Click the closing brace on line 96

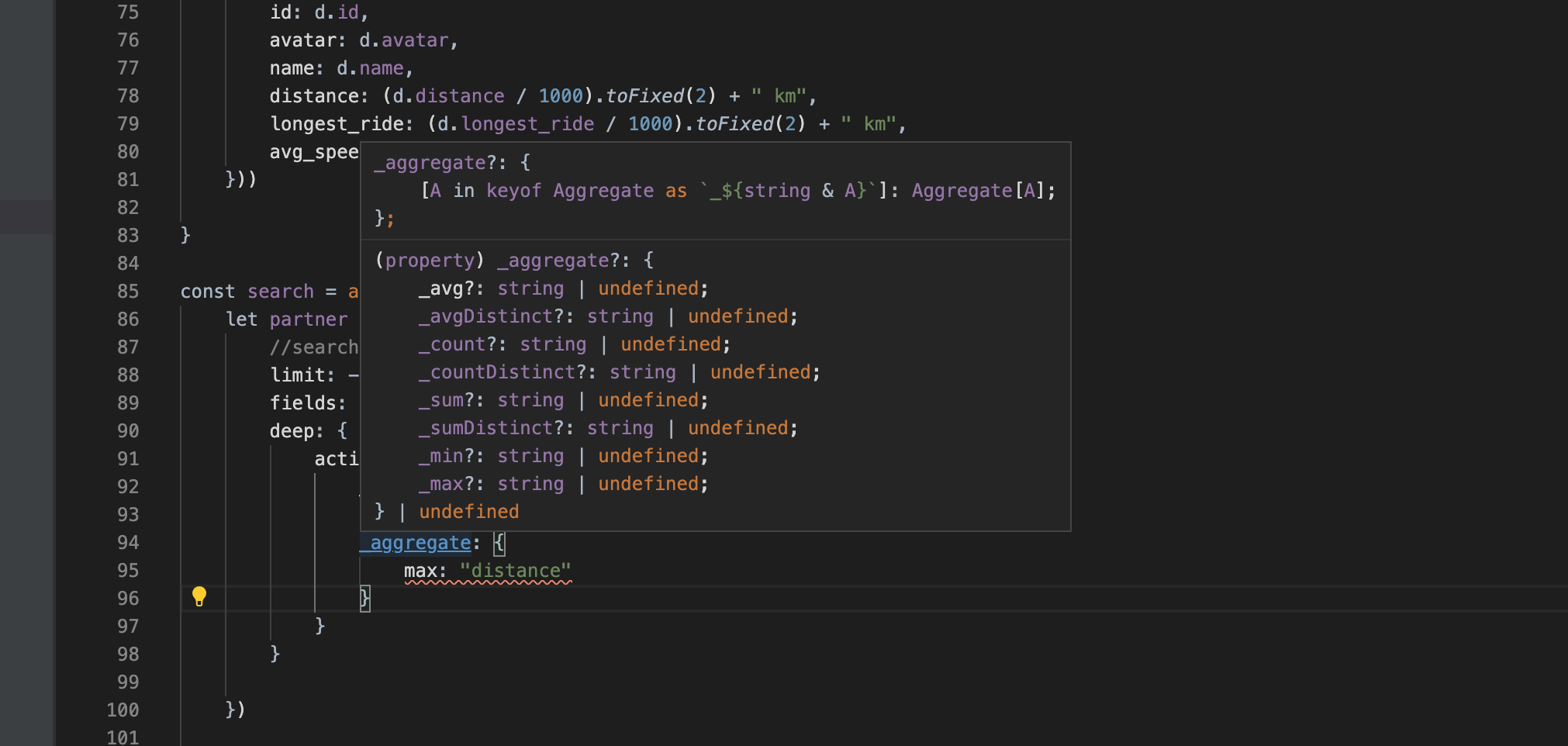pos(364,599)
